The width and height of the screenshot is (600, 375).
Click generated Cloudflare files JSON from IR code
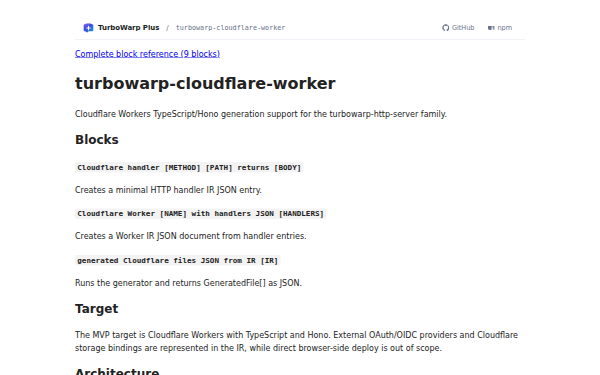tap(178, 261)
